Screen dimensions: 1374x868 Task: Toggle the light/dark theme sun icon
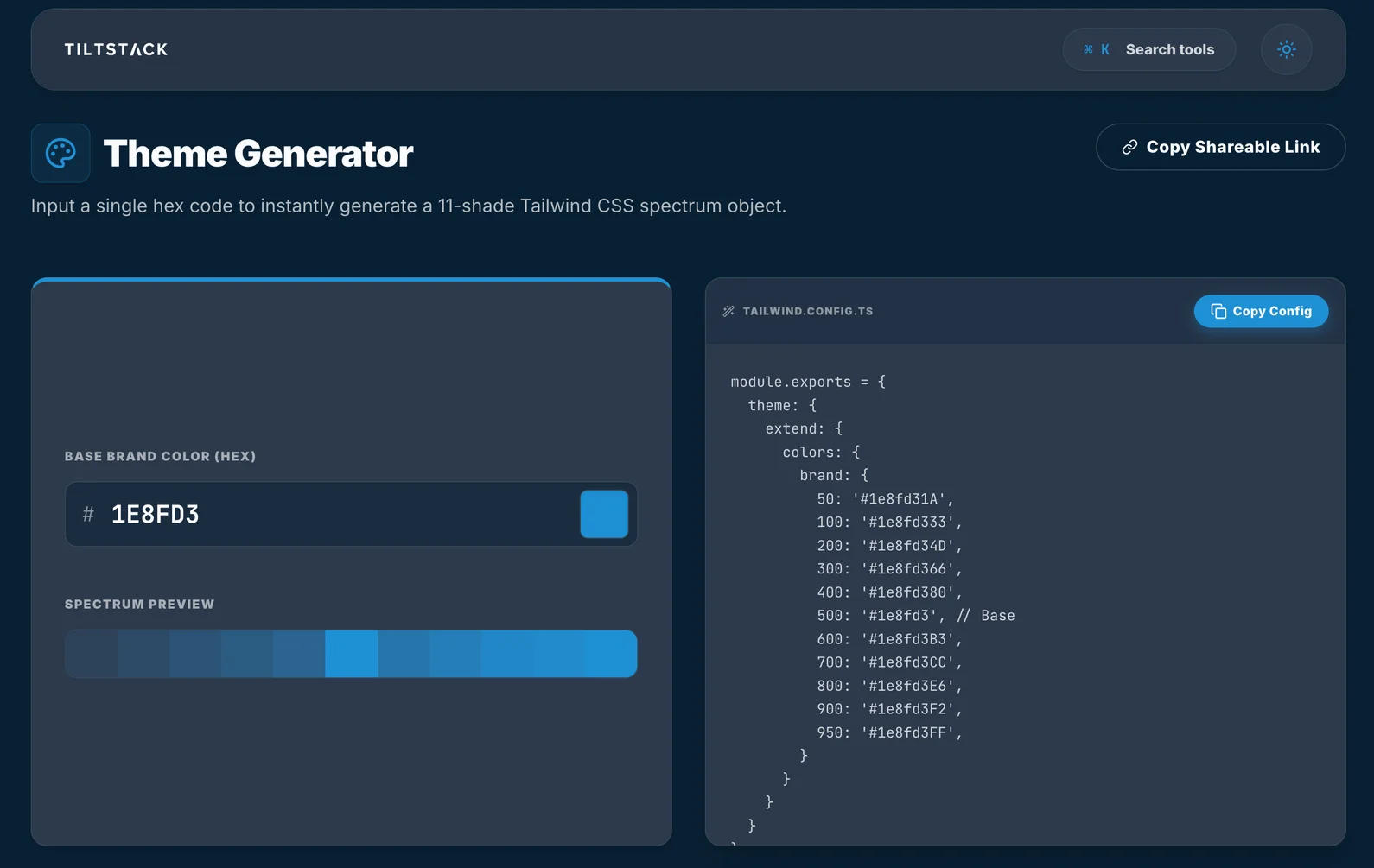point(1286,50)
